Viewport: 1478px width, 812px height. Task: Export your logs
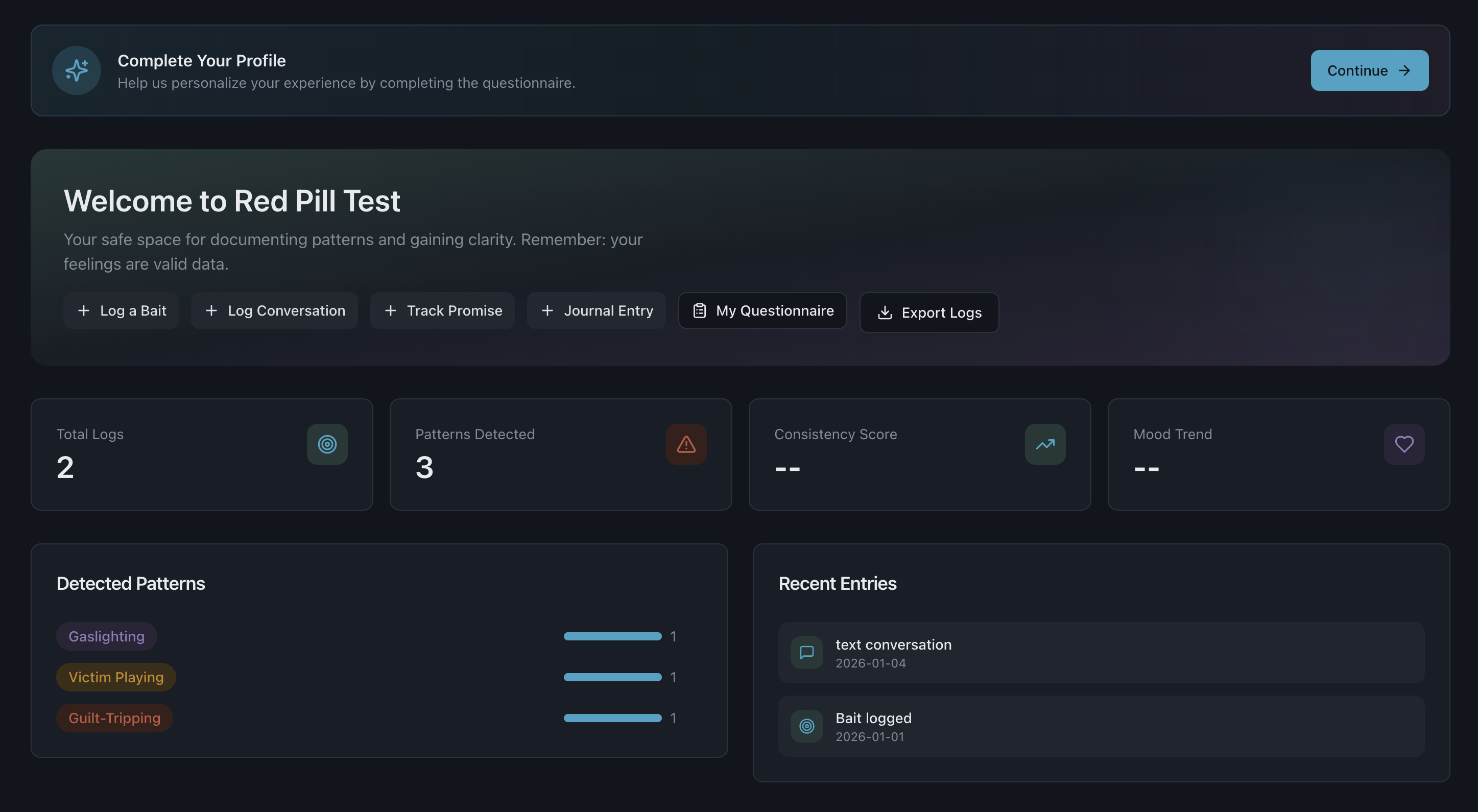tap(929, 312)
